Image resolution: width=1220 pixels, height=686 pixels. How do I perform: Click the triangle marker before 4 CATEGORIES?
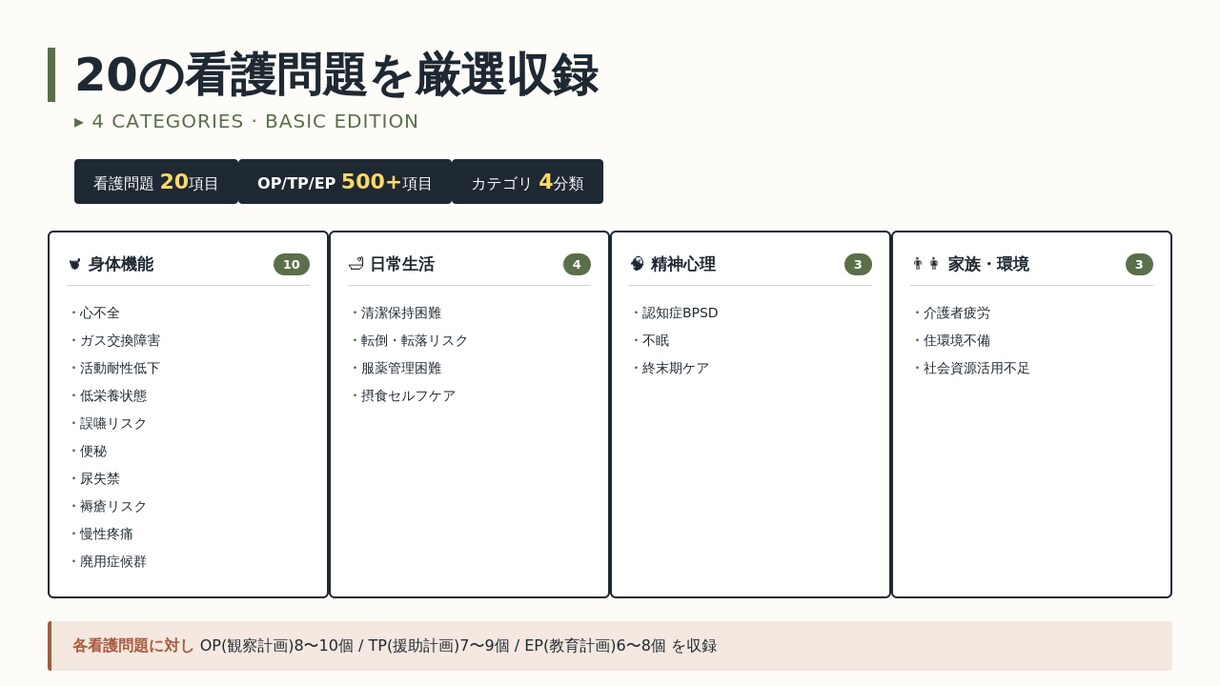click(x=79, y=122)
